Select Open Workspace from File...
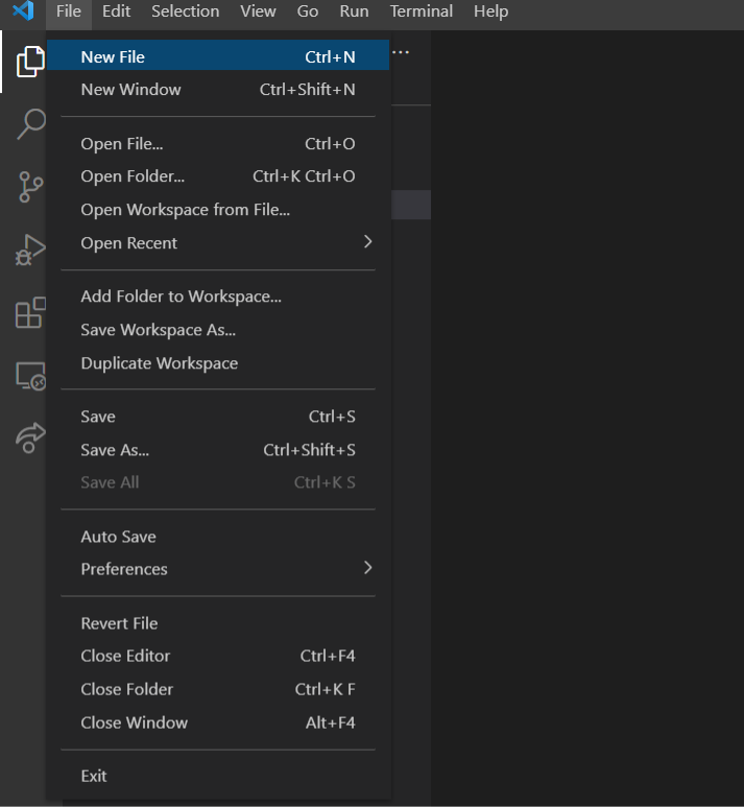Image resolution: width=745 pixels, height=808 pixels. click(218, 210)
